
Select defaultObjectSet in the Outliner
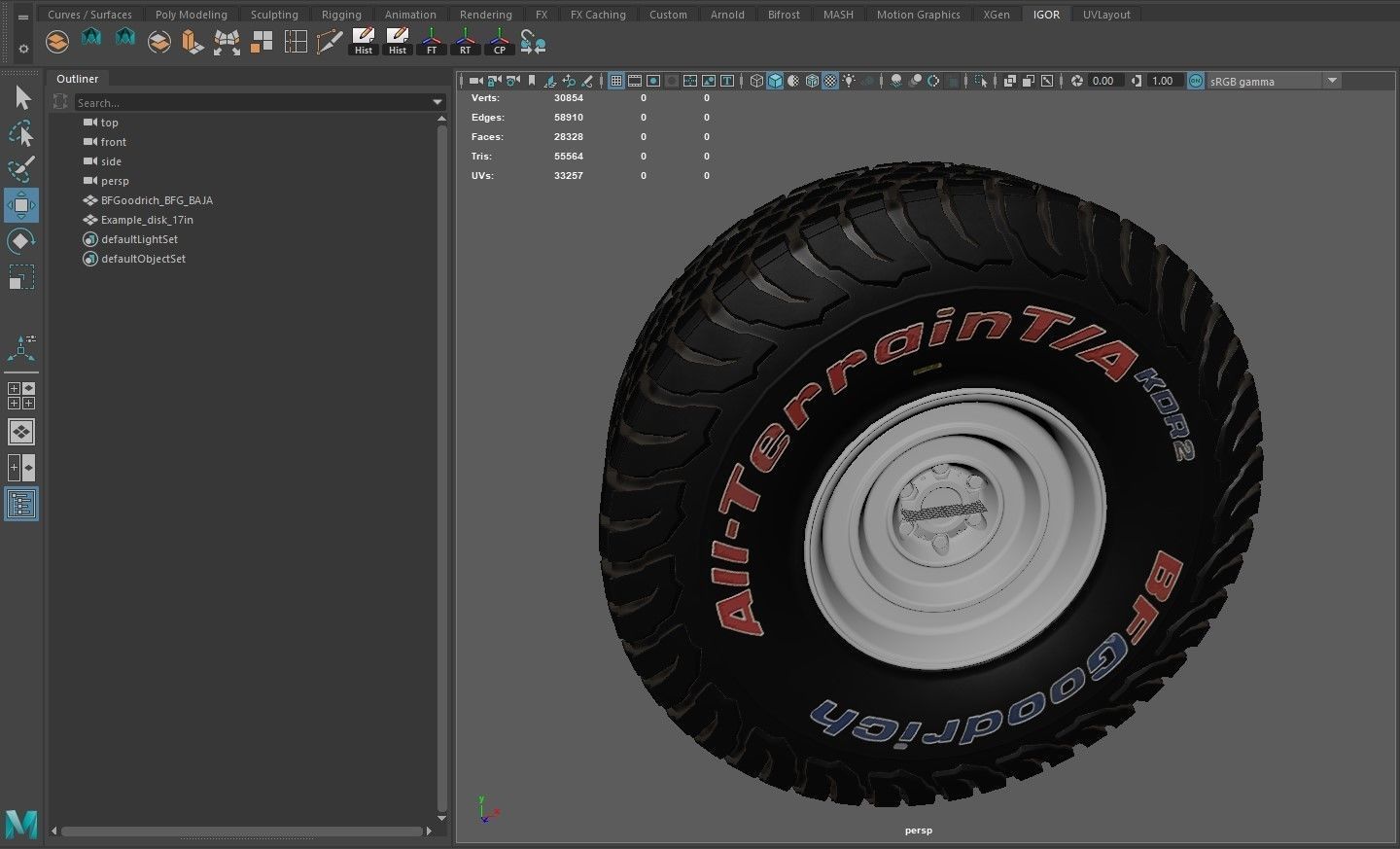143,259
